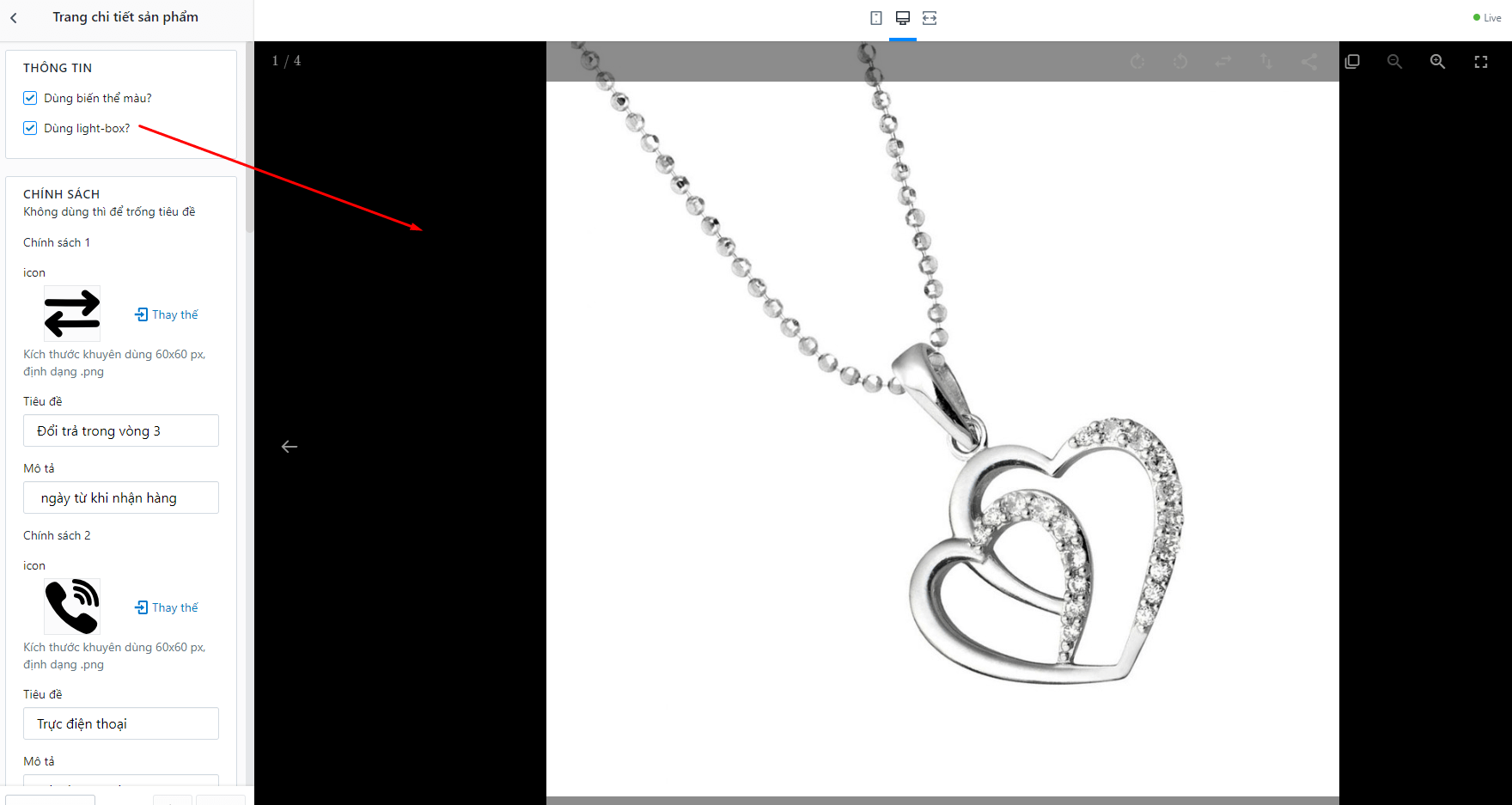Flip image vertically in lightbox
The image size is (1512, 805).
click(1266, 62)
